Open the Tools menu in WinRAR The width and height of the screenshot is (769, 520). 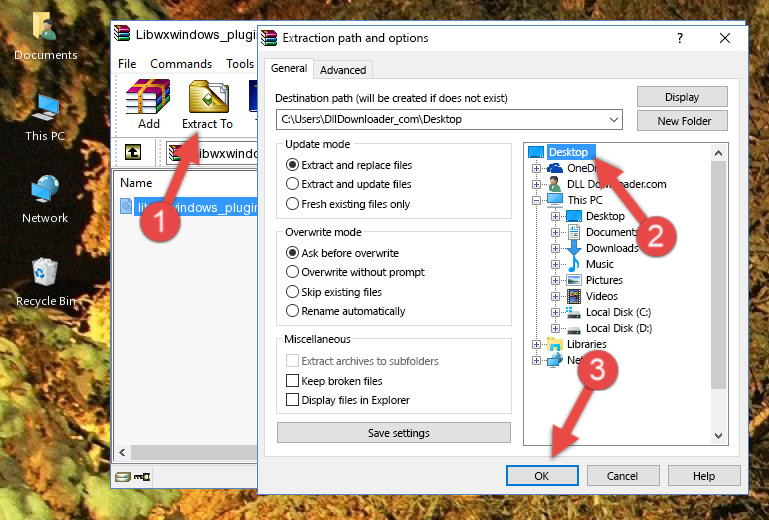240,64
